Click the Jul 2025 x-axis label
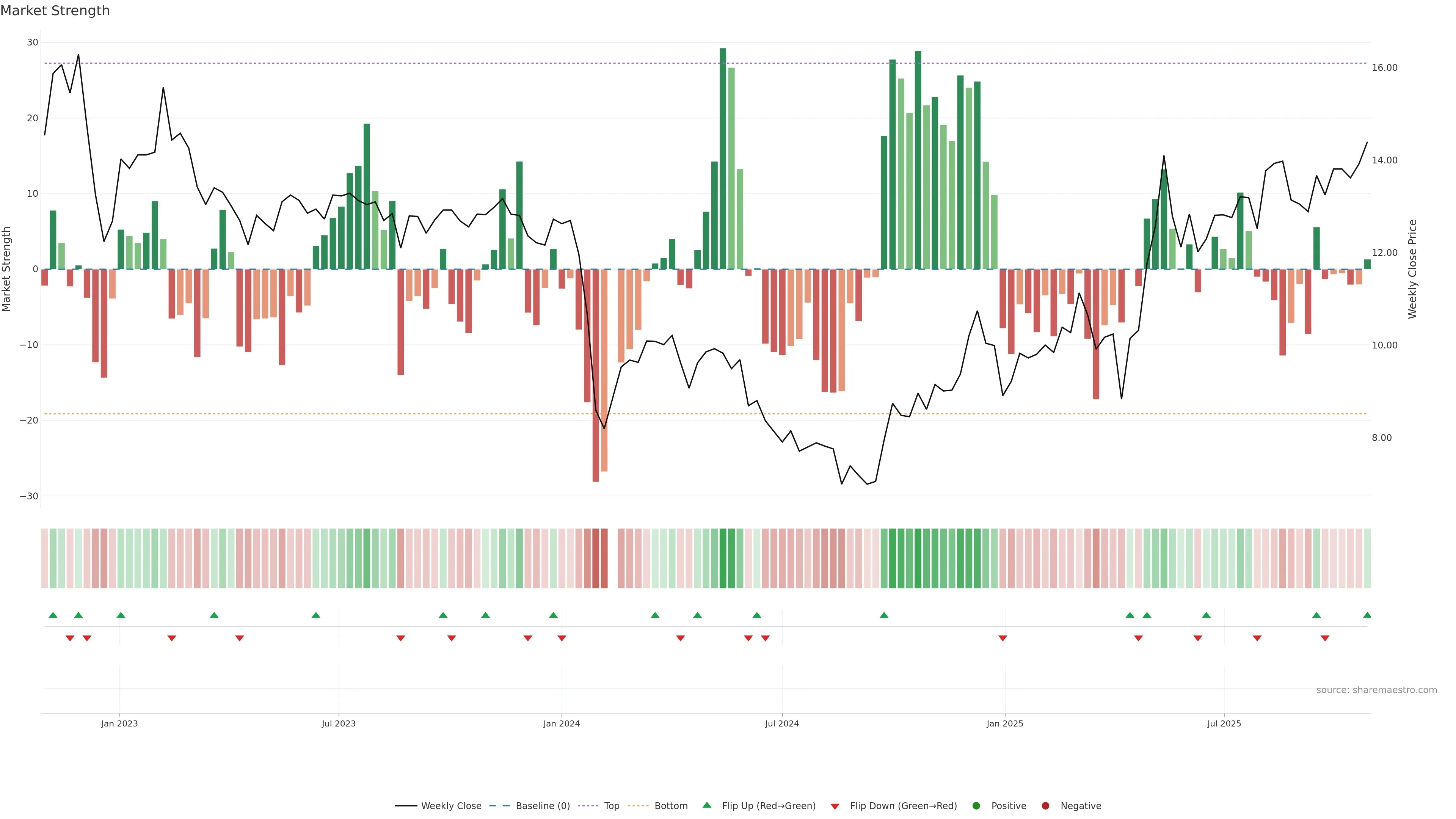The image size is (1456, 819). click(1224, 723)
